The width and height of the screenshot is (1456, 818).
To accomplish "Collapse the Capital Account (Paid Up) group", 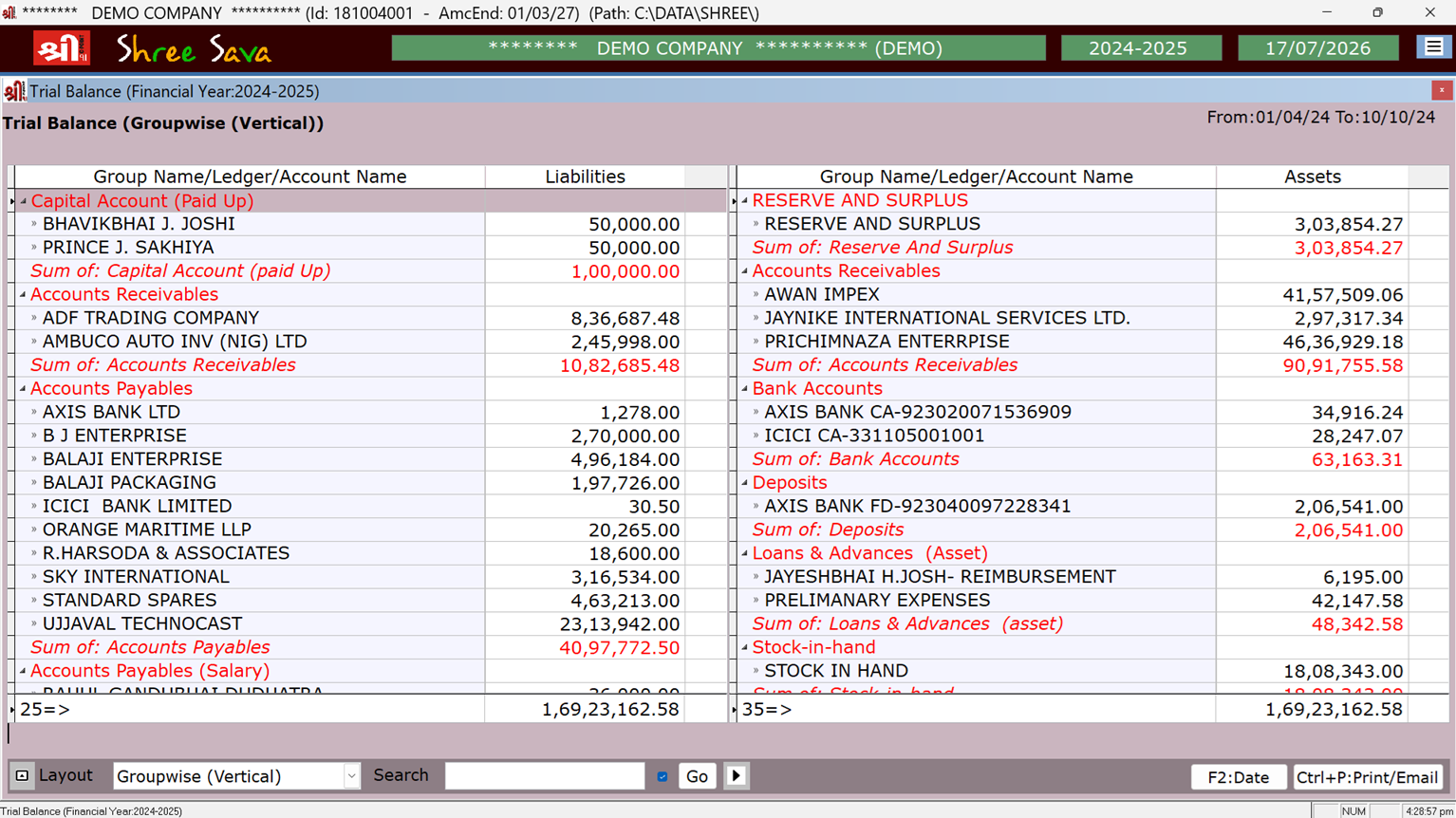I will pos(24,201).
